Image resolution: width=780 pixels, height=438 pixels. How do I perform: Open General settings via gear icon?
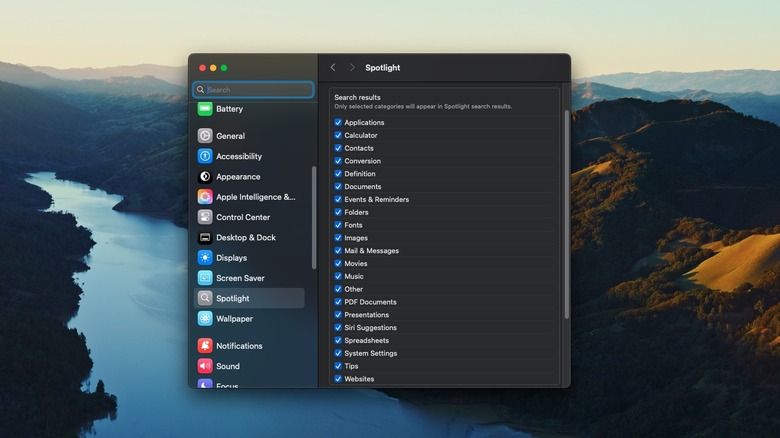205,136
